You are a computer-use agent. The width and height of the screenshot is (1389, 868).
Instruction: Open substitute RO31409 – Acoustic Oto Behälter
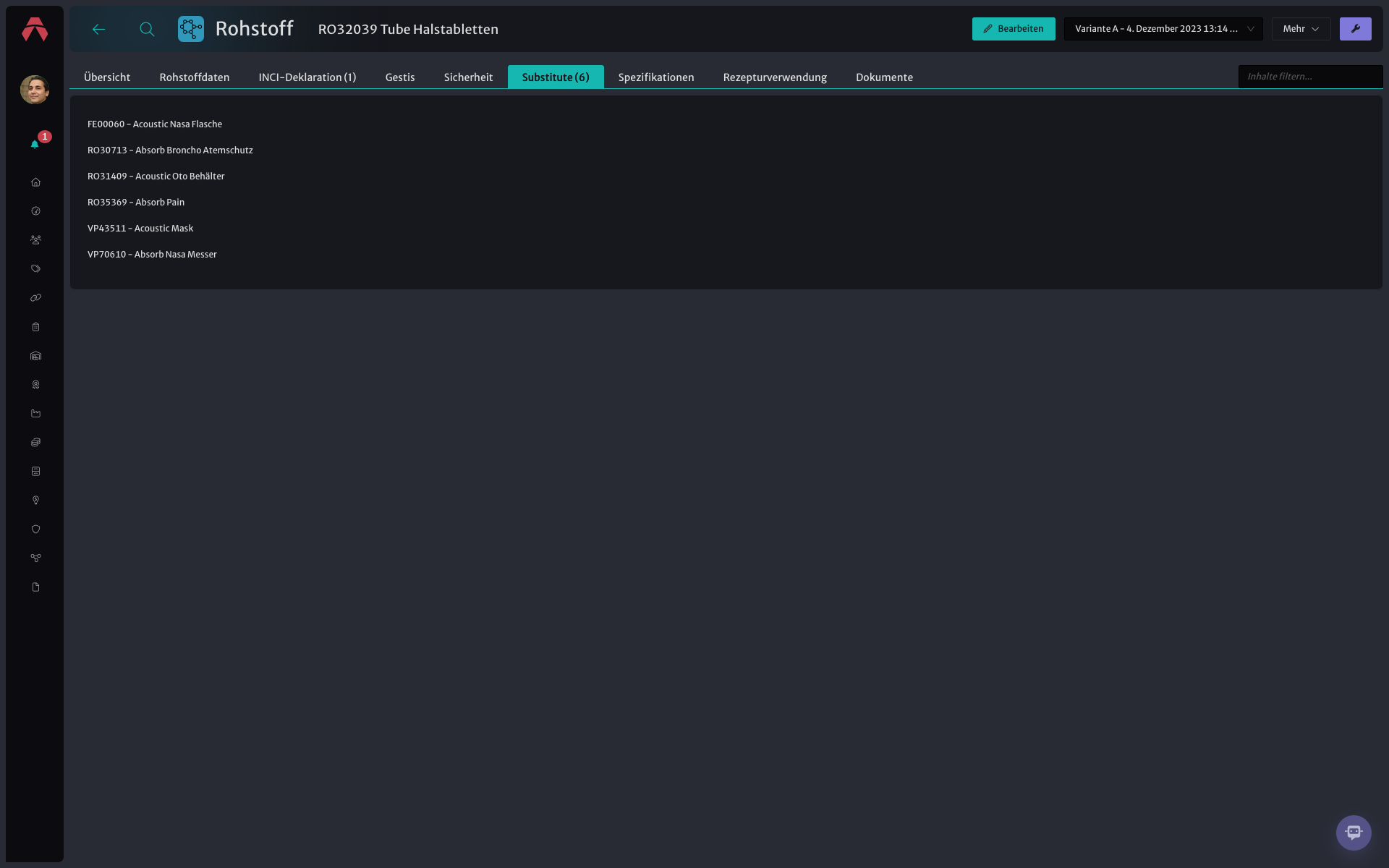pos(156,176)
